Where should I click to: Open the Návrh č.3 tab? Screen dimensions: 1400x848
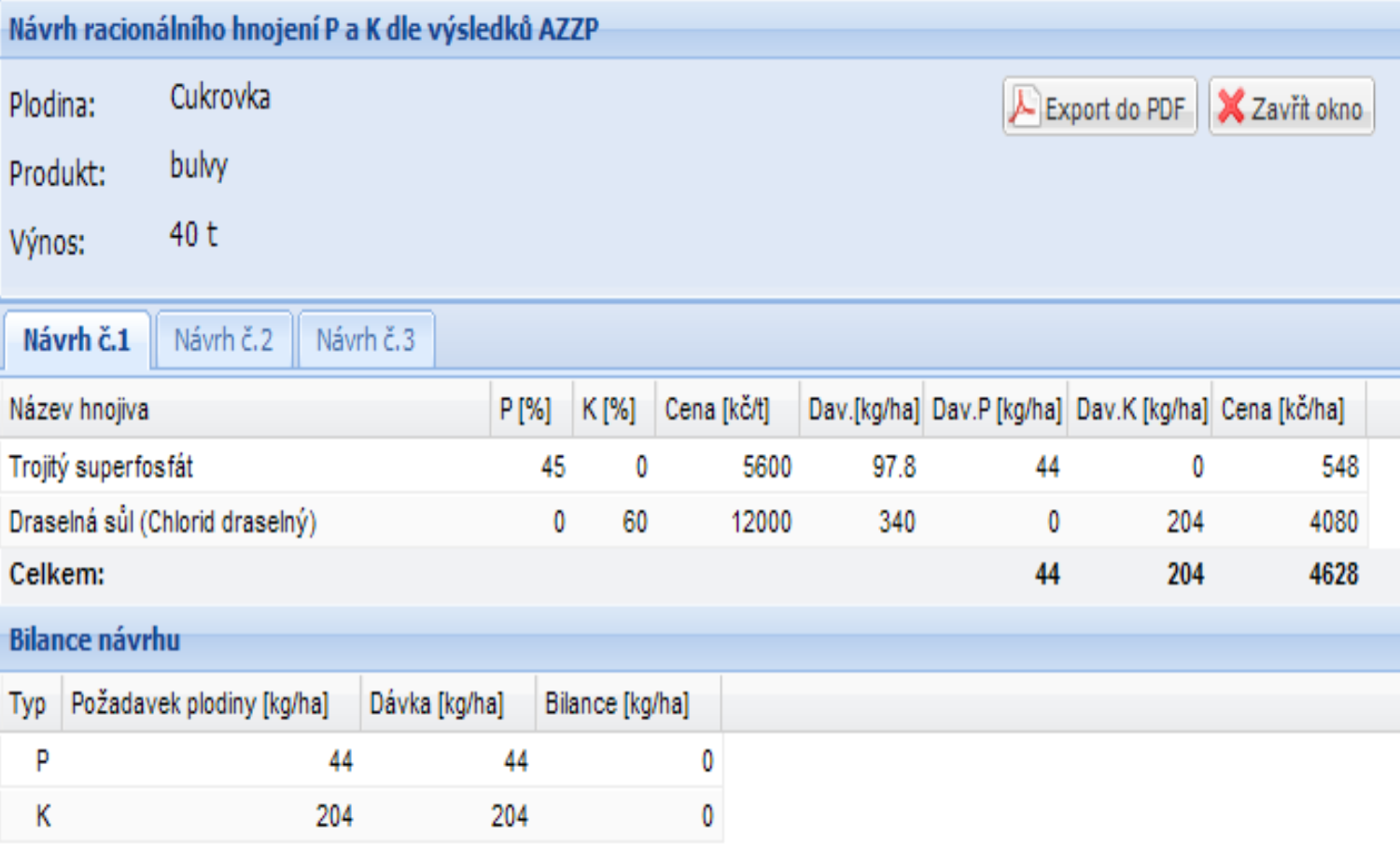point(366,340)
